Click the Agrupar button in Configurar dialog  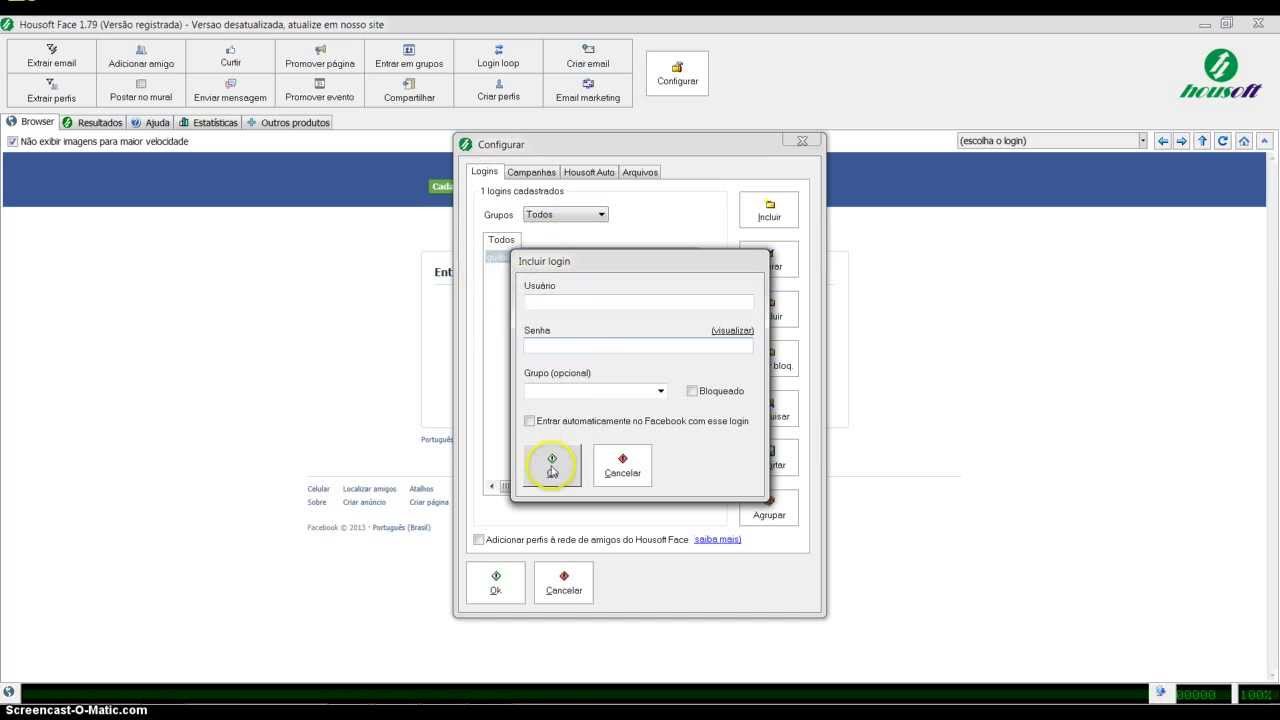(x=769, y=508)
